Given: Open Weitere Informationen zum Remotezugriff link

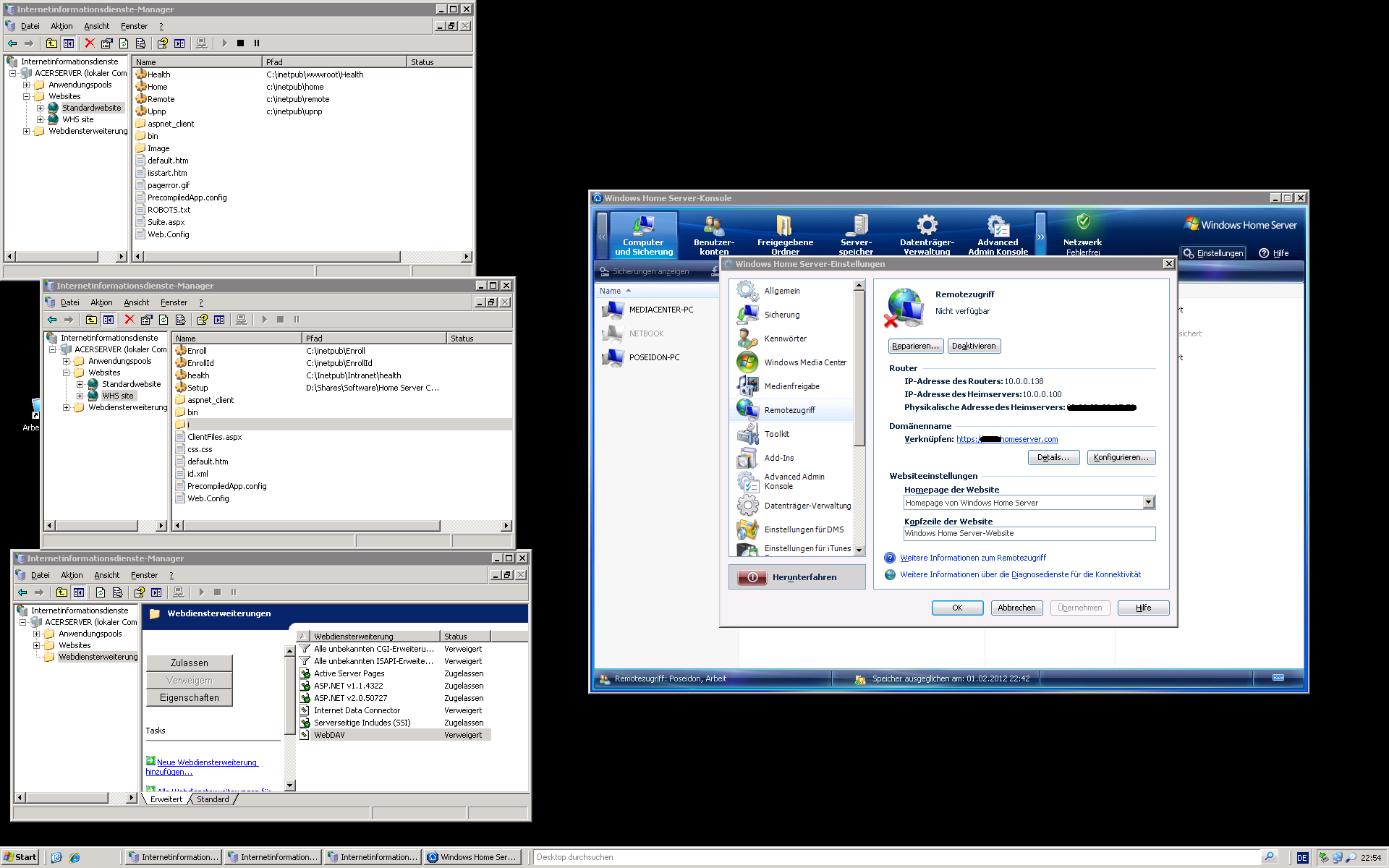Looking at the screenshot, I should pyautogui.click(x=973, y=558).
